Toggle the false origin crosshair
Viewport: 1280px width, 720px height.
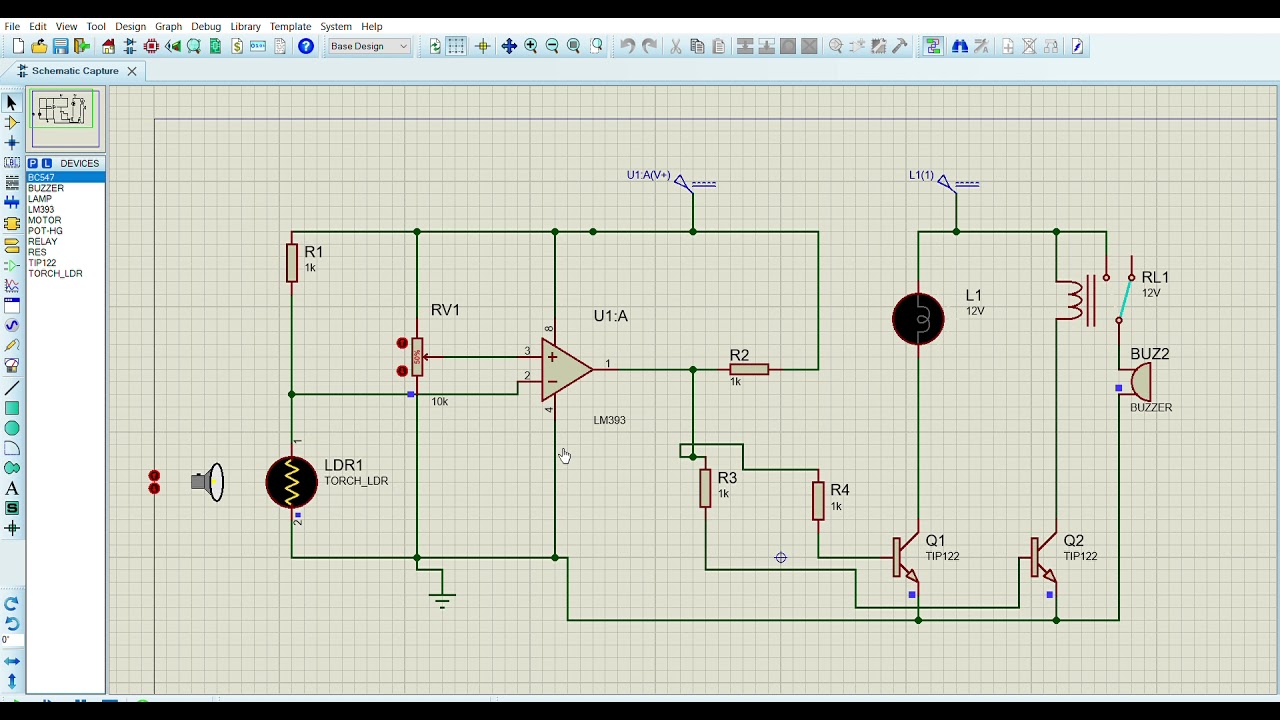pyautogui.click(x=482, y=46)
